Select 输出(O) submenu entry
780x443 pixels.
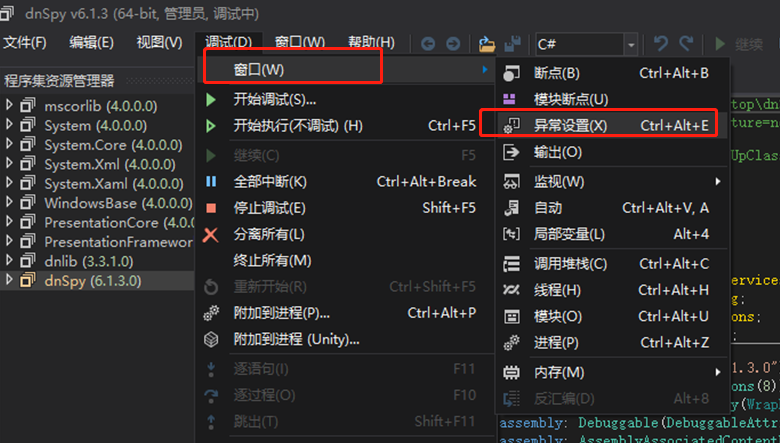612,152
